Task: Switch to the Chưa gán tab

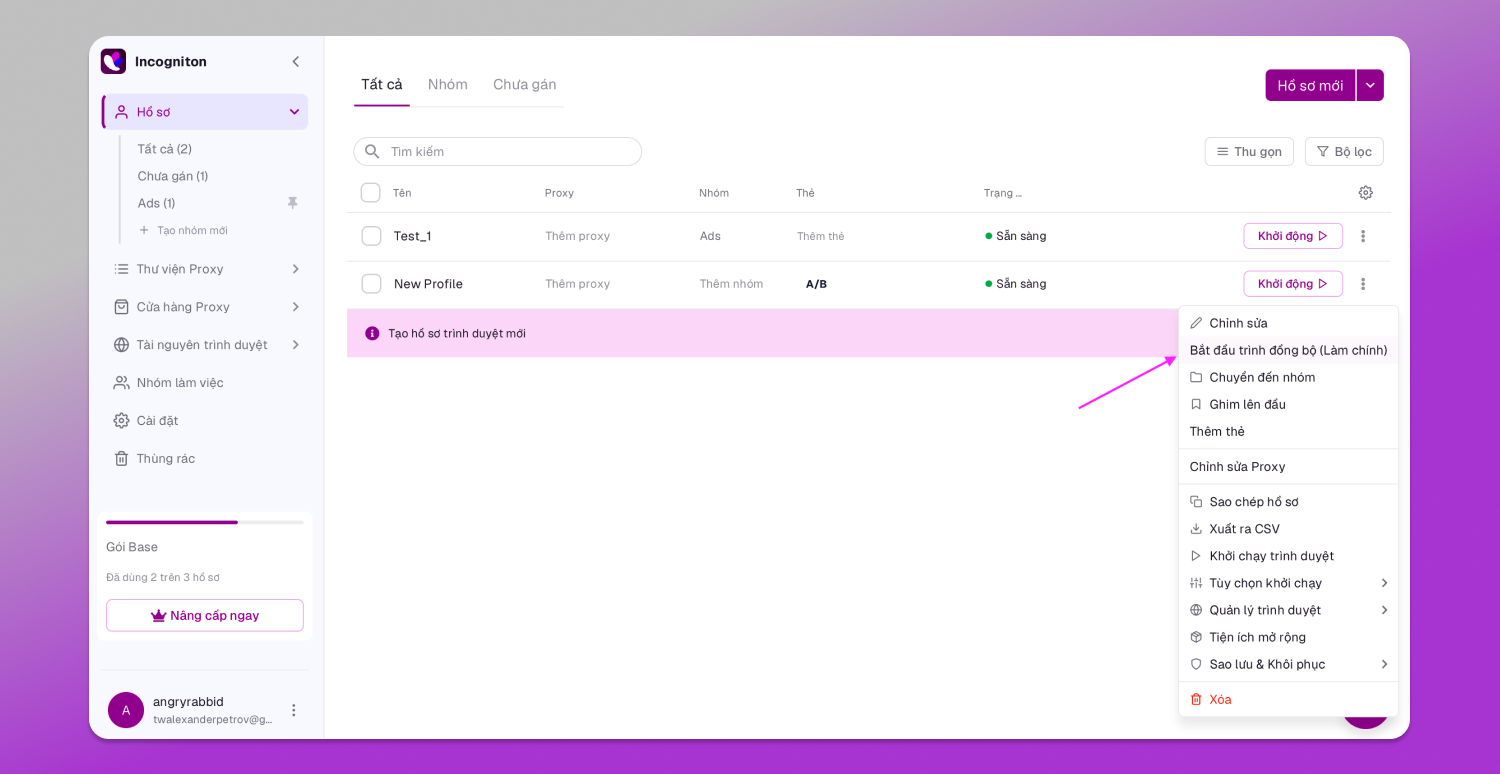Action: (x=525, y=85)
